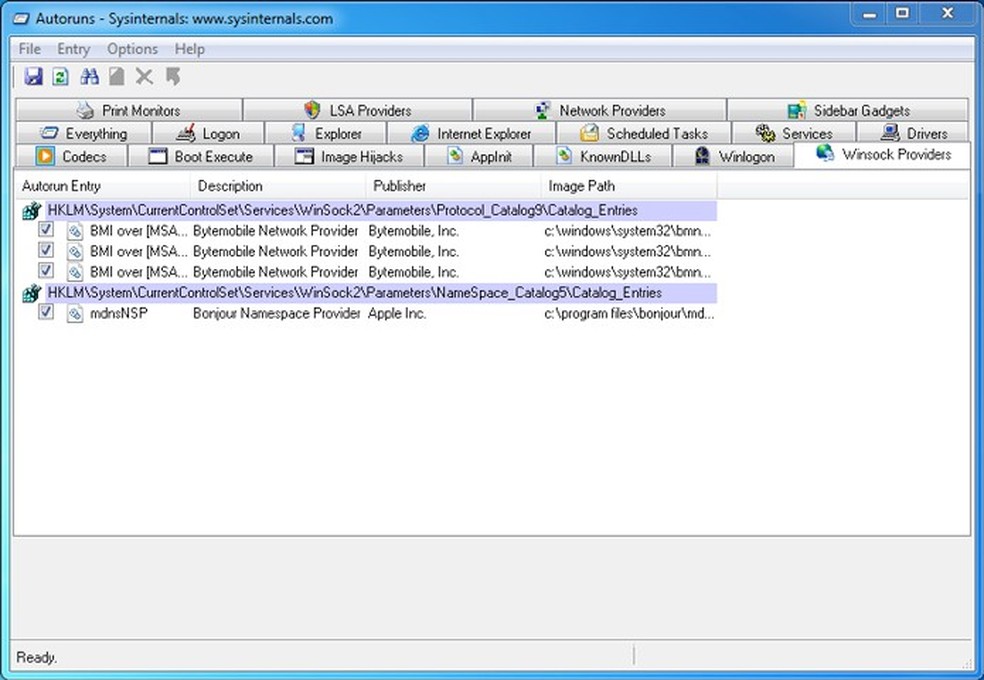This screenshot has height=680, width=984.
Task: Switch to the AppInit tab
Action: click(x=479, y=156)
